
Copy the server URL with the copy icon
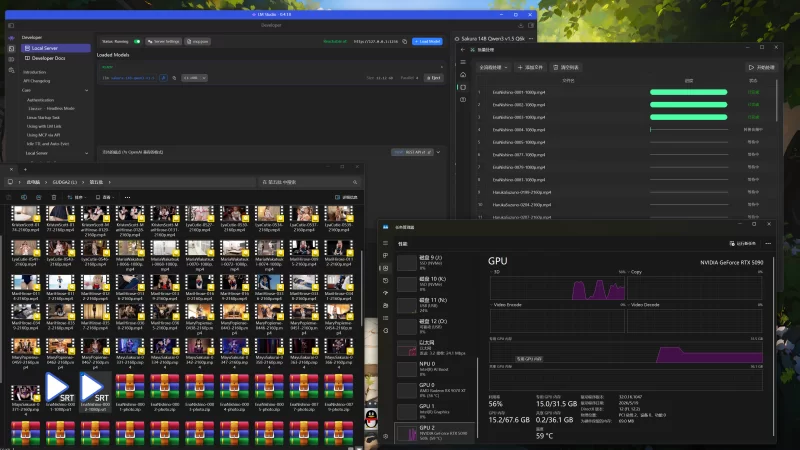click(405, 41)
